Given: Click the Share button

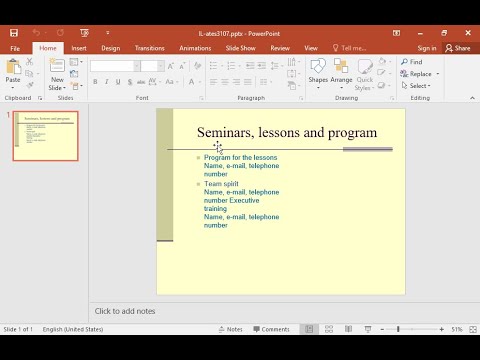Looking at the screenshot, I should (x=458, y=48).
